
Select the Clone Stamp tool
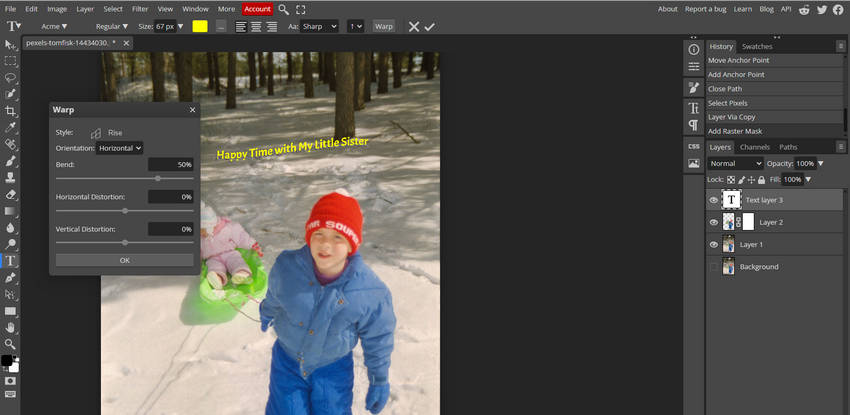(10, 177)
